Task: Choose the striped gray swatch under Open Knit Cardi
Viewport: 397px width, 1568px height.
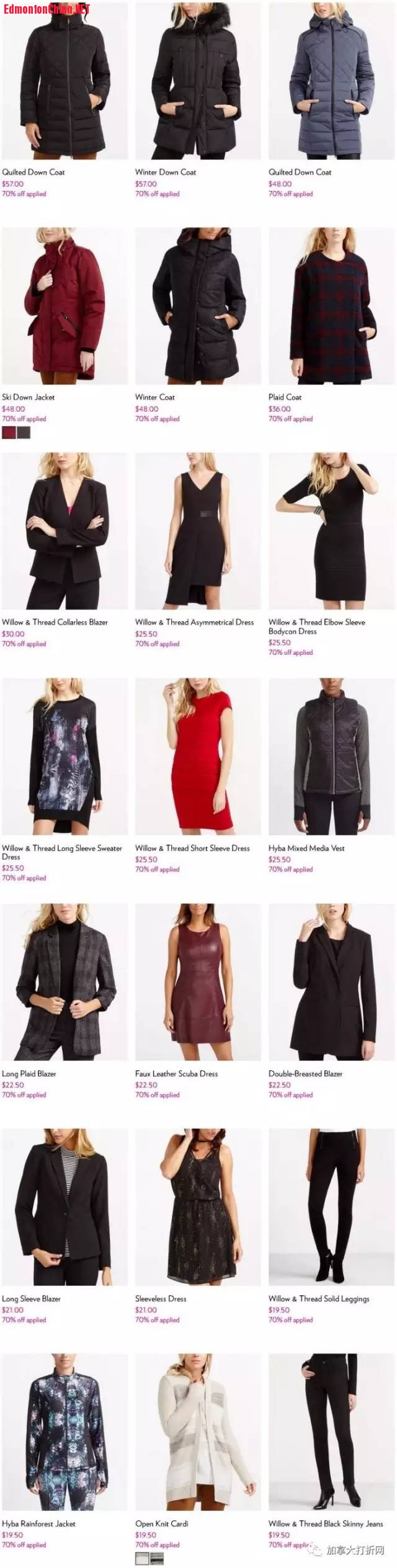Action: [x=157, y=1559]
